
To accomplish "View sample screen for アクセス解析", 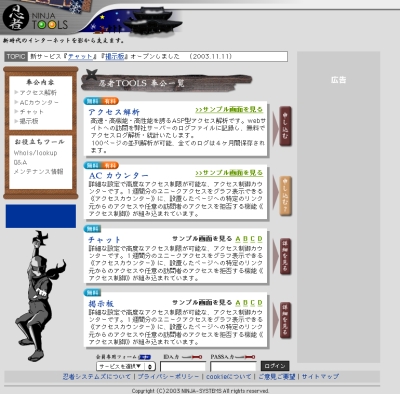I will coord(229,110).
